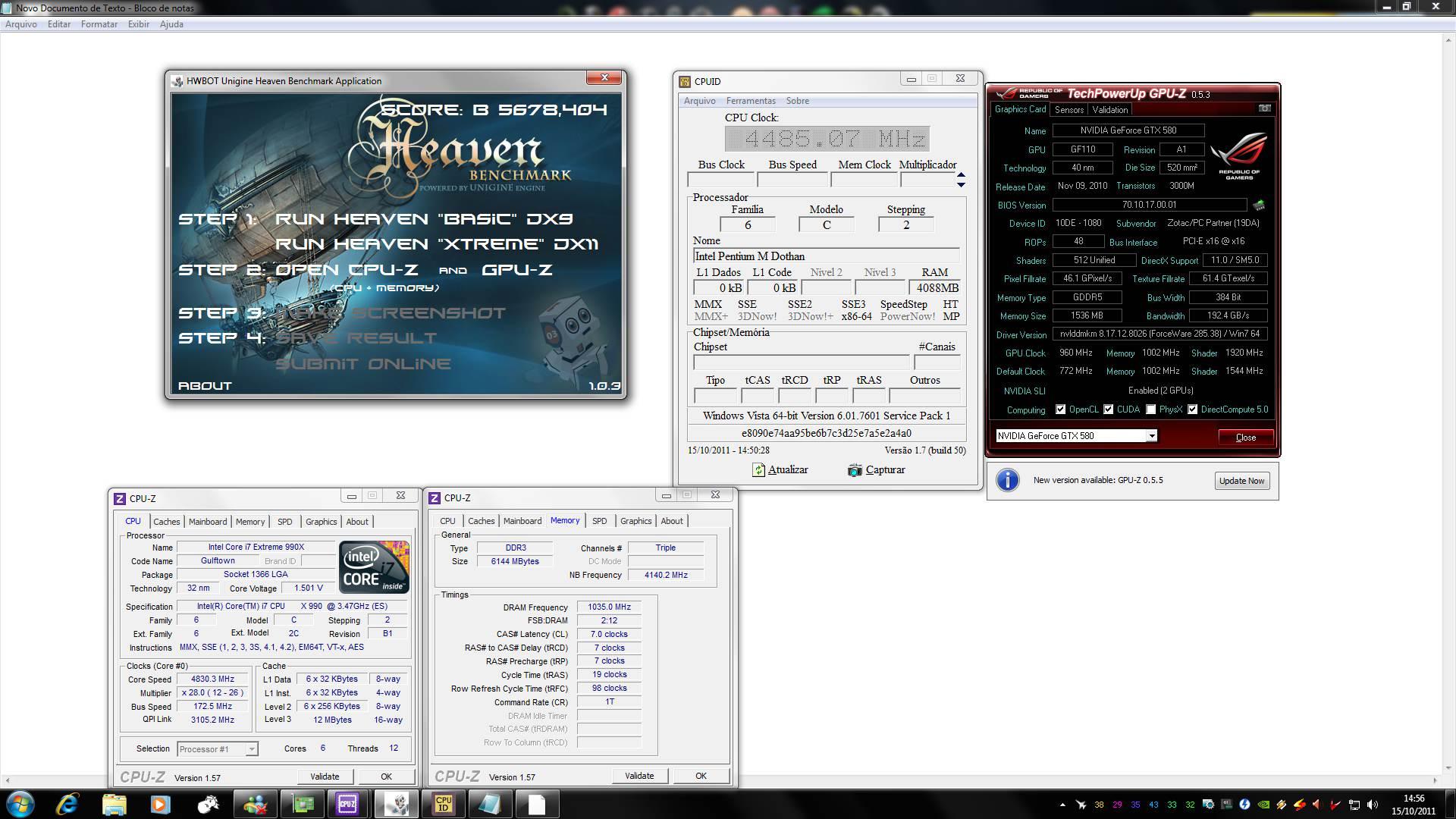Switch to the Sensors tab in GPU-Z
Image resolution: width=1456 pixels, height=819 pixels.
point(1069,109)
